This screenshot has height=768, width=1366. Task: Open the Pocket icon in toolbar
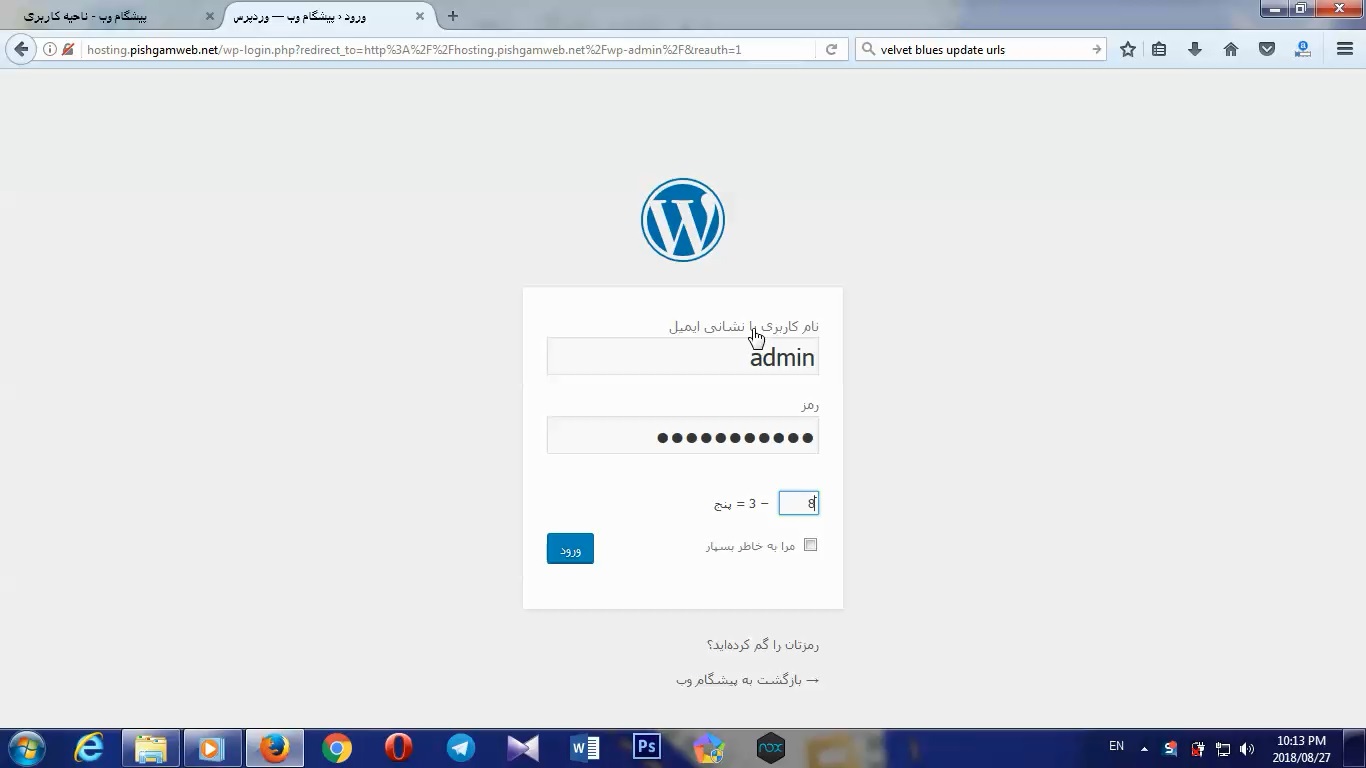click(1267, 49)
